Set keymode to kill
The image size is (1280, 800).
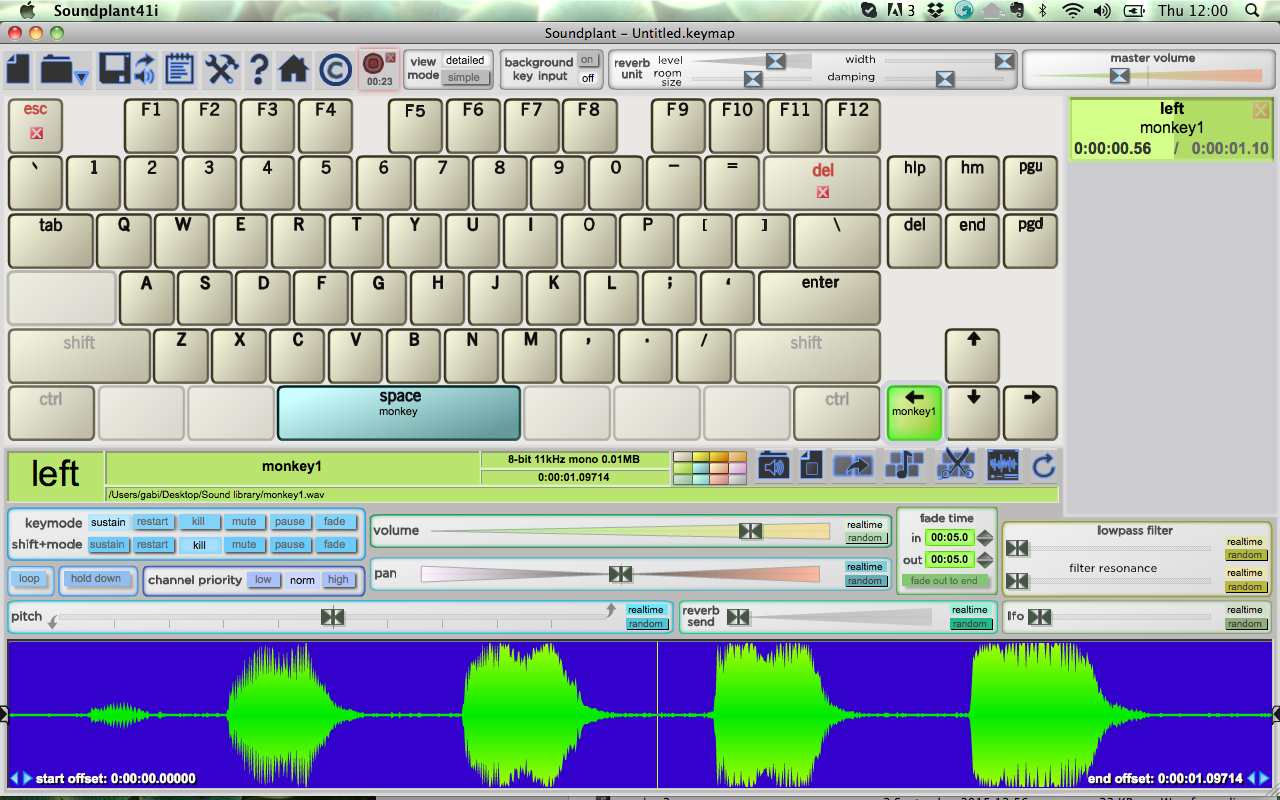point(199,522)
